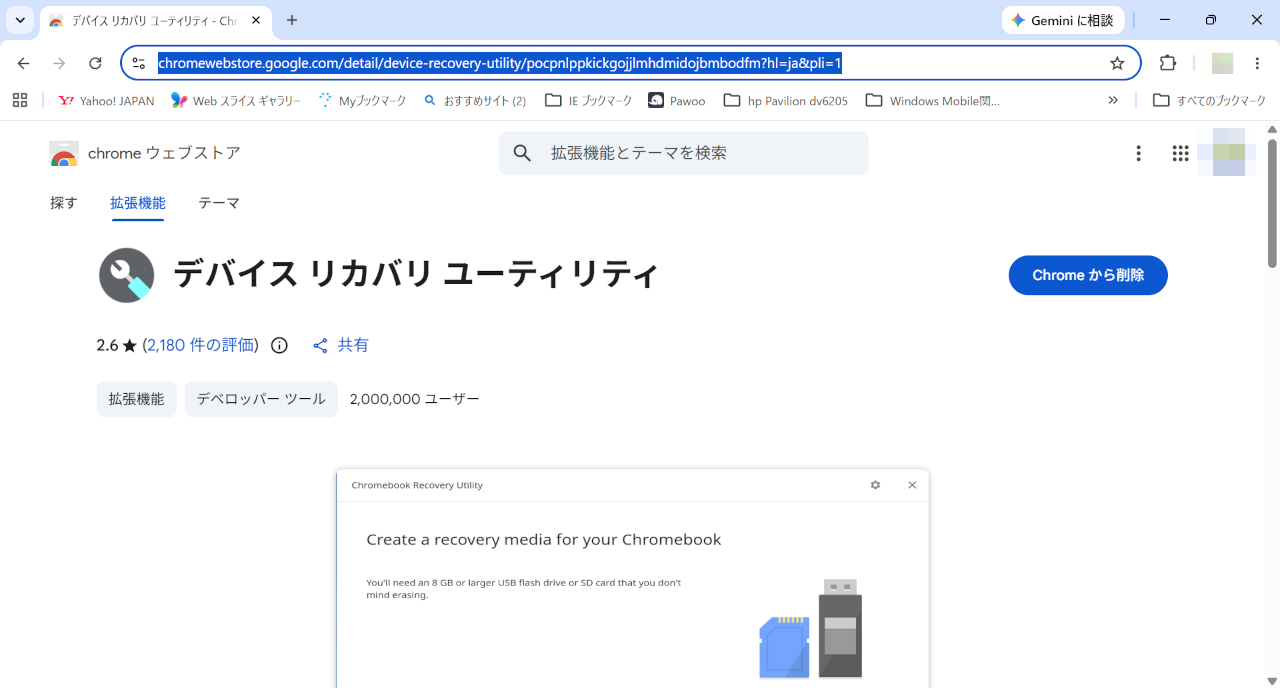Open the Google apps grid icon
The width and height of the screenshot is (1280, 688).
click(1180, 153)
